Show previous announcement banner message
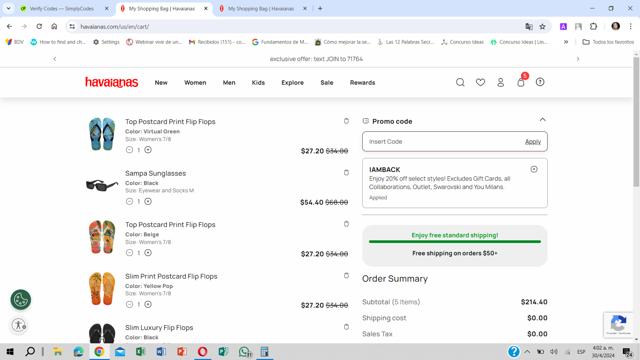 55,59
